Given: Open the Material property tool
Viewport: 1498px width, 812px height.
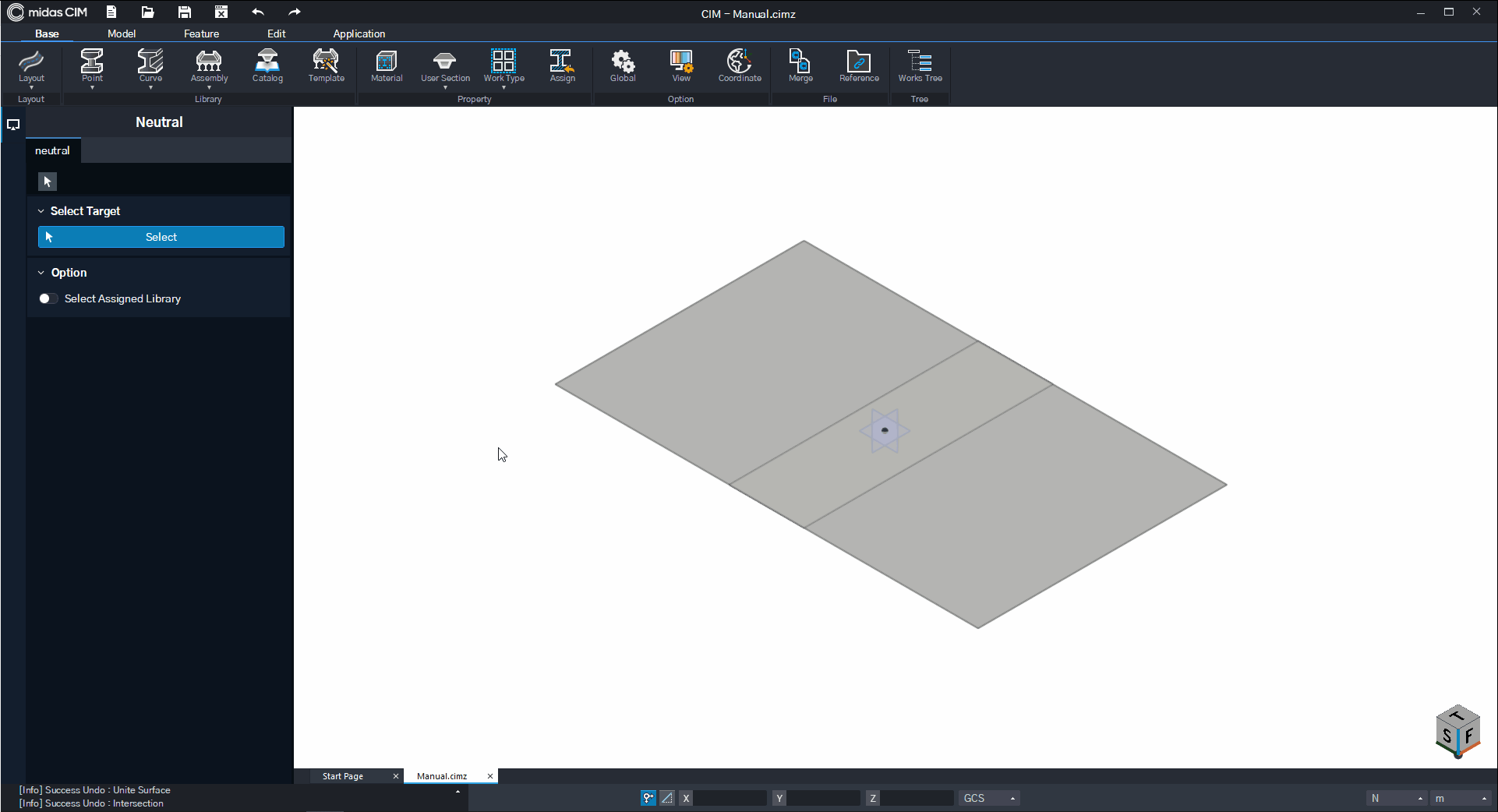Looking at the screenshot, I should 387,65.
